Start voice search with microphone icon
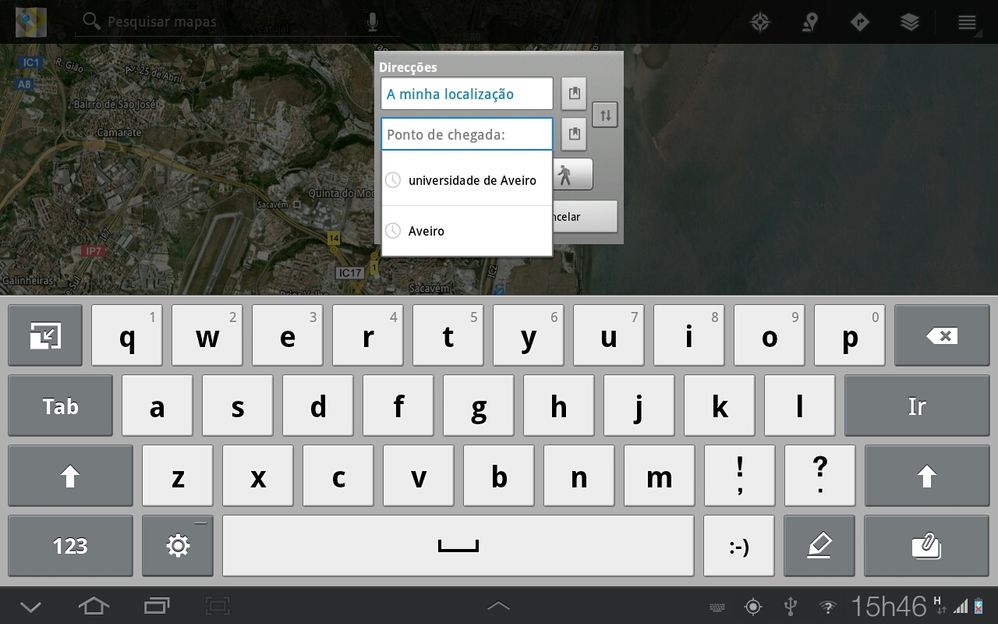Screen dimensions: 998x624 pos(372,21)
